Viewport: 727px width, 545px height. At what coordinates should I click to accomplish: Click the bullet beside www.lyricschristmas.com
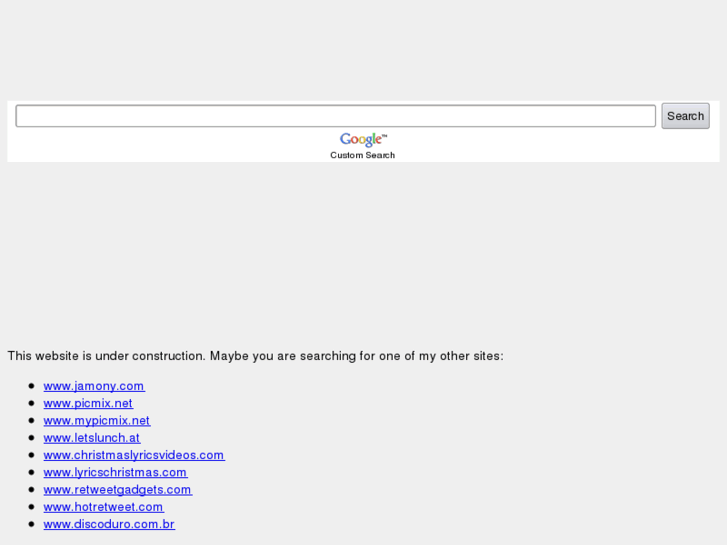tap(31, 472)
